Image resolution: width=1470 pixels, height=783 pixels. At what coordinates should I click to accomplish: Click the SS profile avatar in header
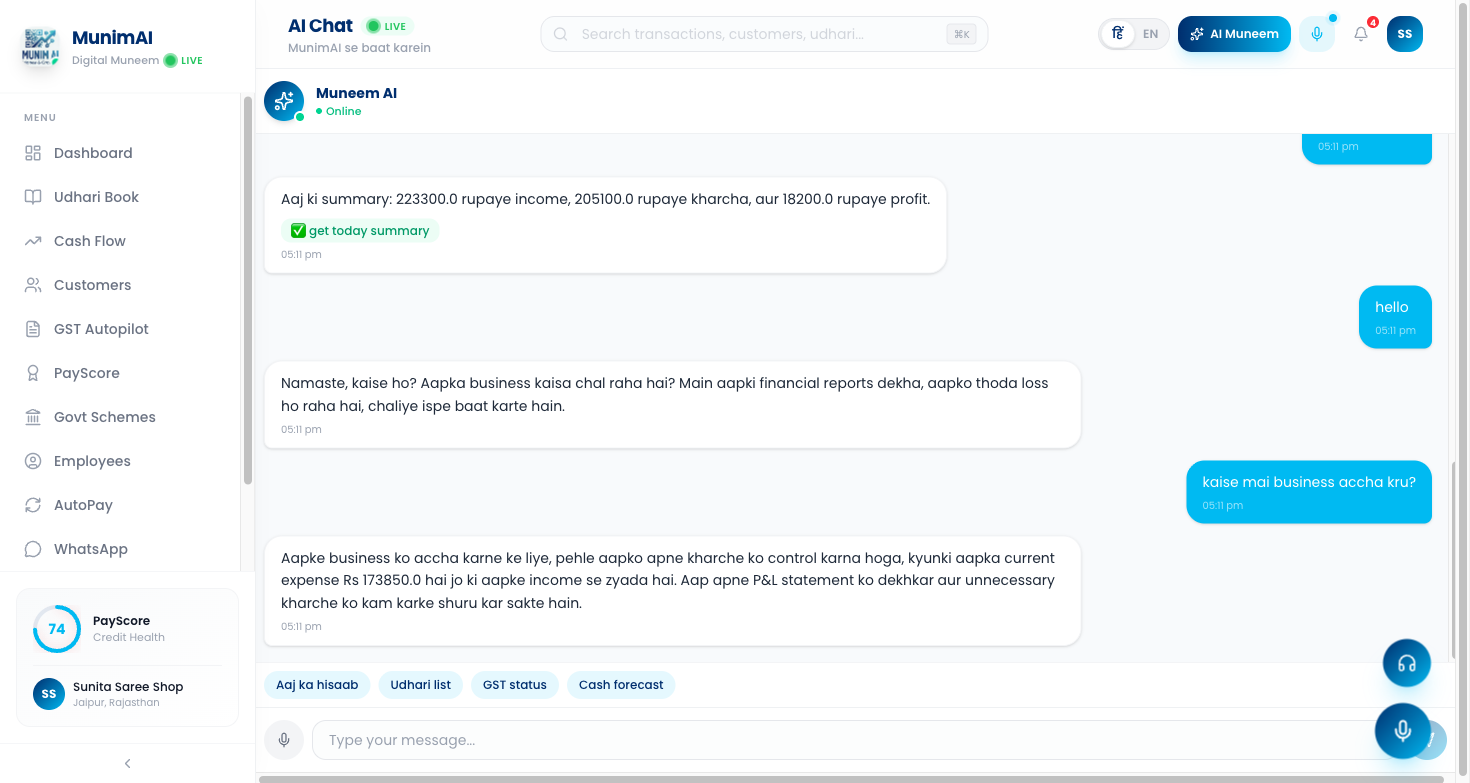pyautogui.click(x=1404, y=34)
